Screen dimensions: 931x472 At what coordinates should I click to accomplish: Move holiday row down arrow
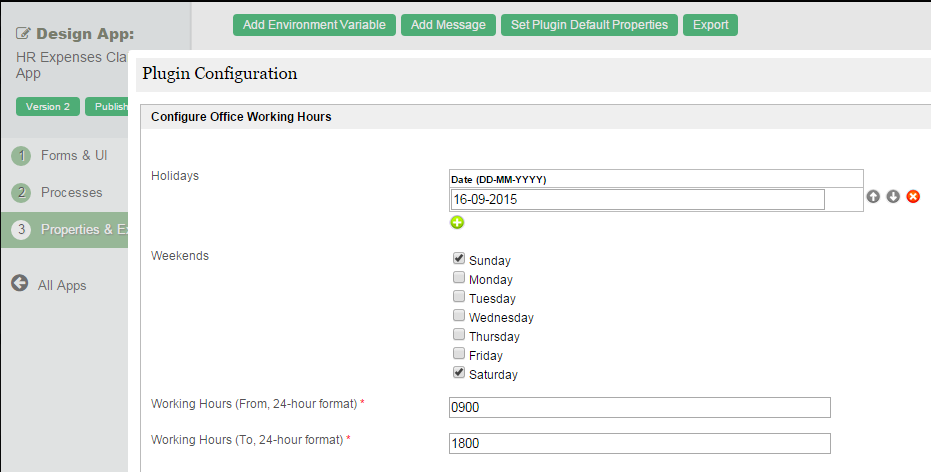[x=893, y=197]
